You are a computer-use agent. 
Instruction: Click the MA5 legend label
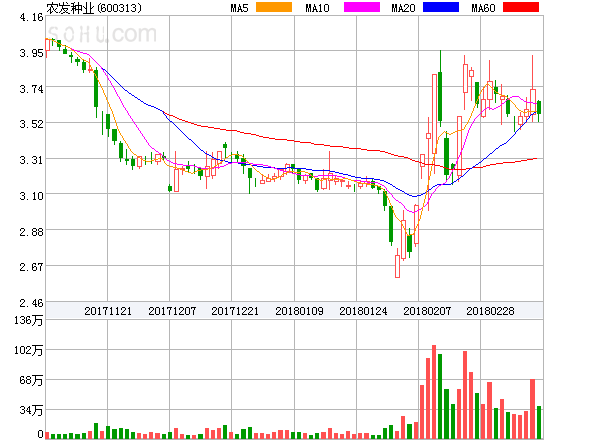point(239,8)
